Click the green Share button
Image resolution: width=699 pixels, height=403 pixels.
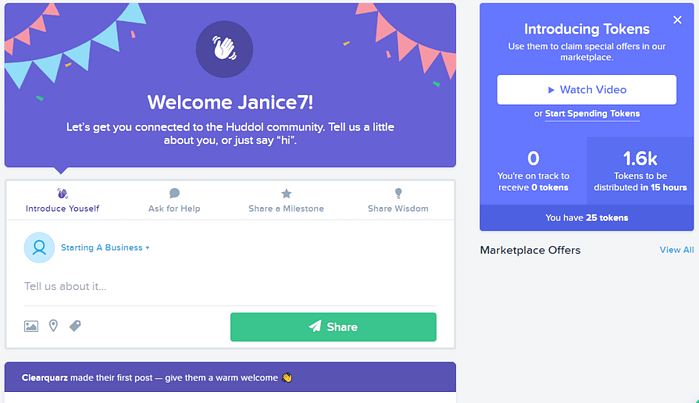333,327
